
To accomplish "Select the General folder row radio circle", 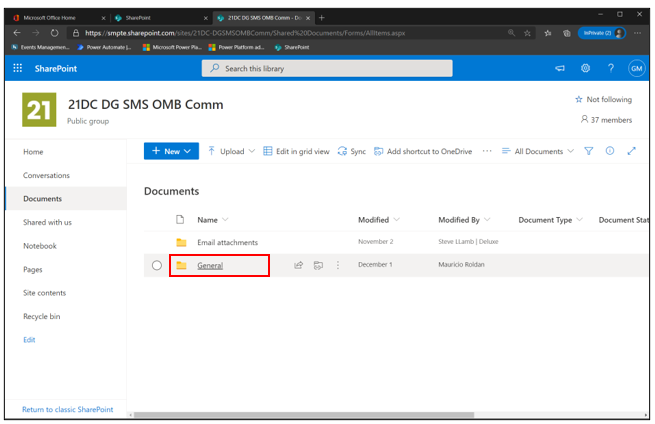I will (x=156, y=265).
